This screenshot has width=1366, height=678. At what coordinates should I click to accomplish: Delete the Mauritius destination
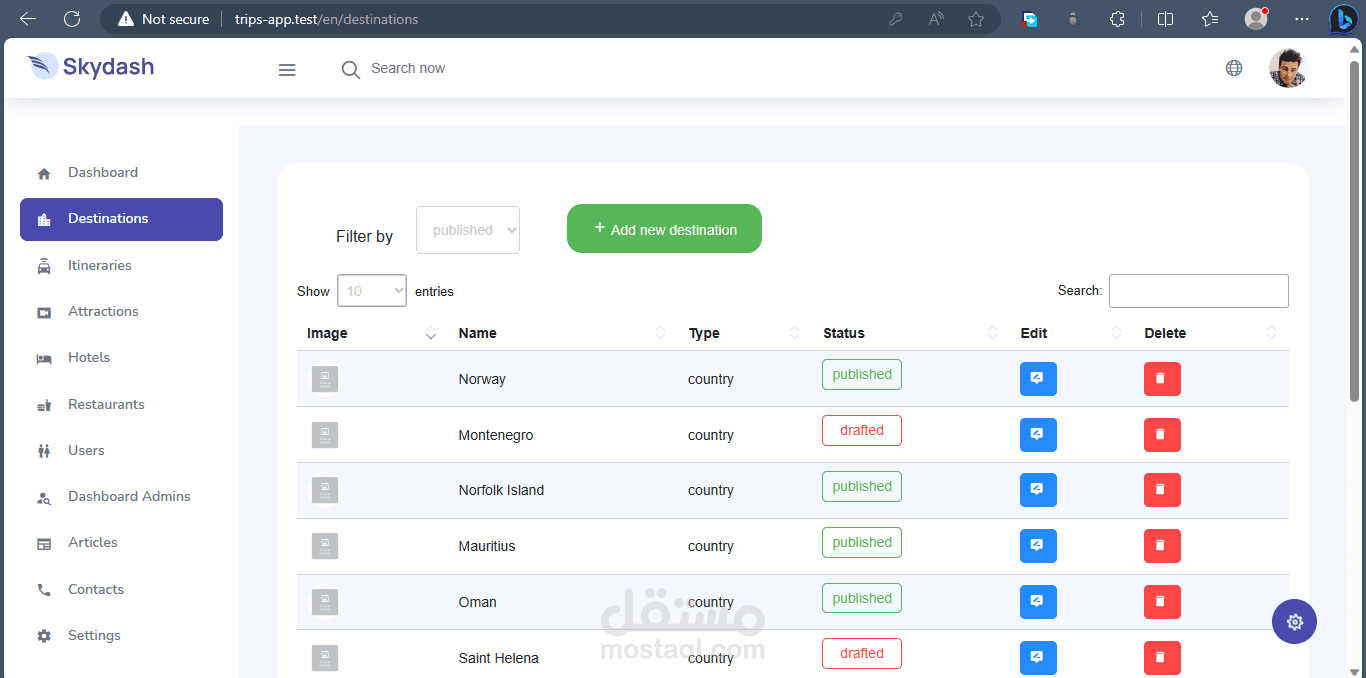pyautogui.click(x=1162, y=546)
